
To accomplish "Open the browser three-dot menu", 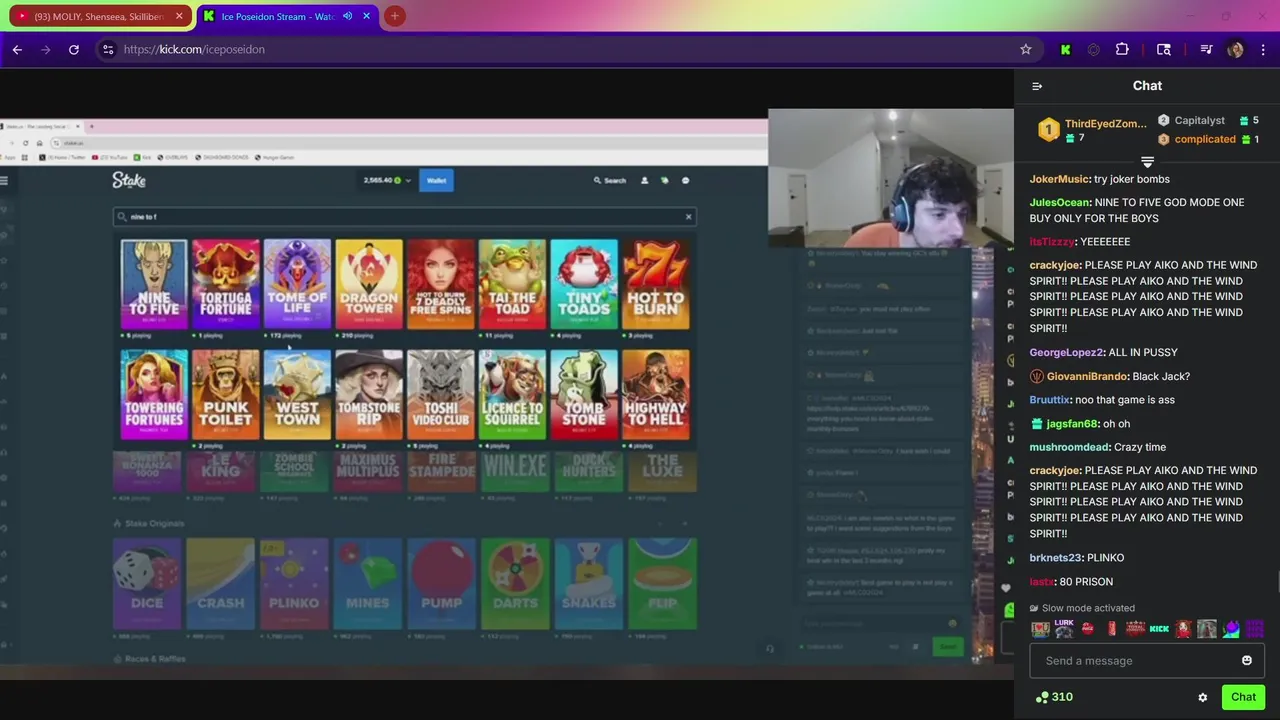I will click(x=1264, y=49).
